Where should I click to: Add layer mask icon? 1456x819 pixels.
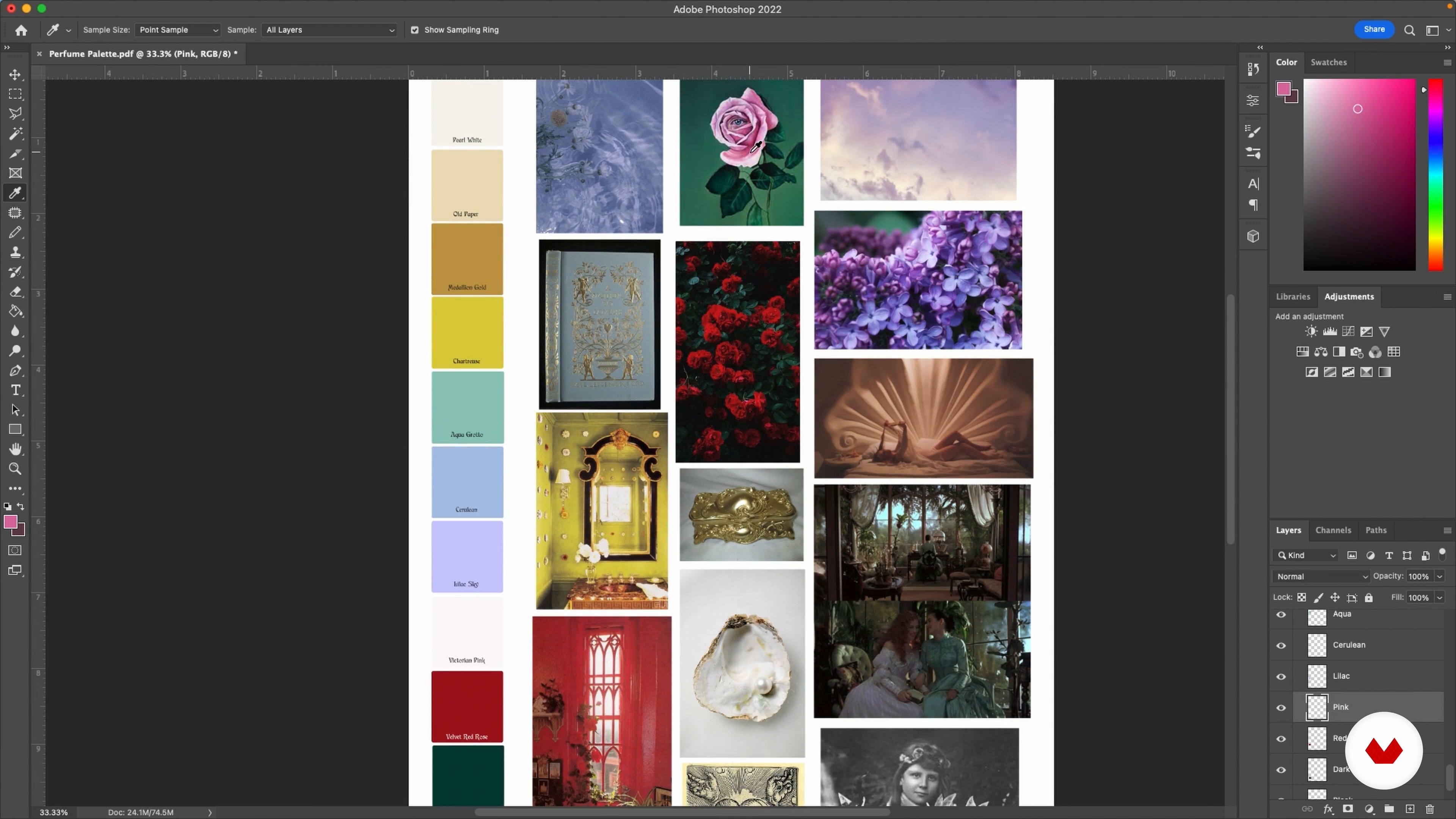1348,809
